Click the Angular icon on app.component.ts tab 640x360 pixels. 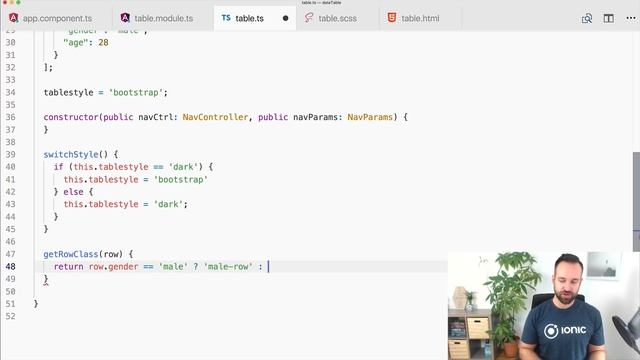pyautogui.click(x=13, y=18)
